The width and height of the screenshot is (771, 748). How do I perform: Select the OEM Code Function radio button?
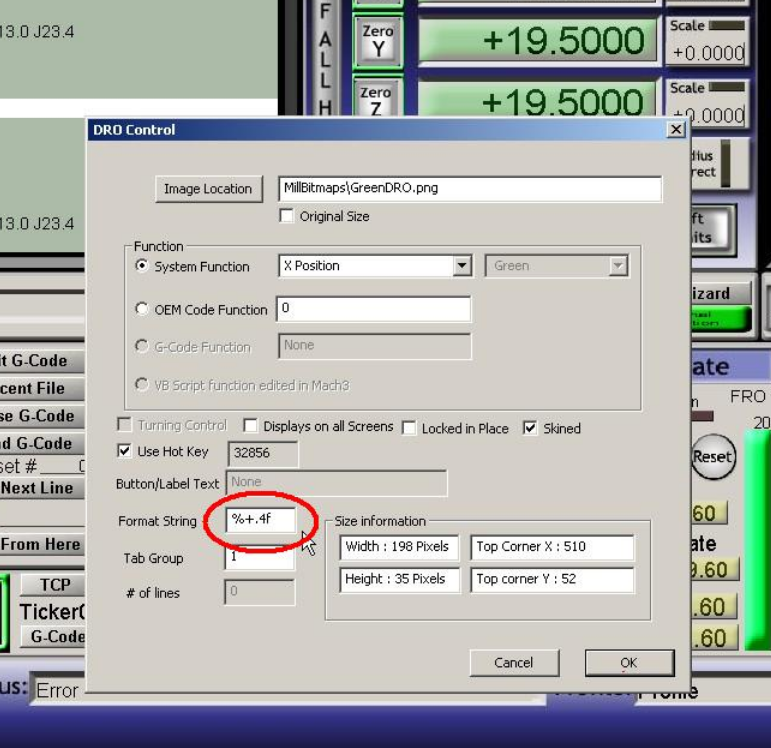point(142,309)
